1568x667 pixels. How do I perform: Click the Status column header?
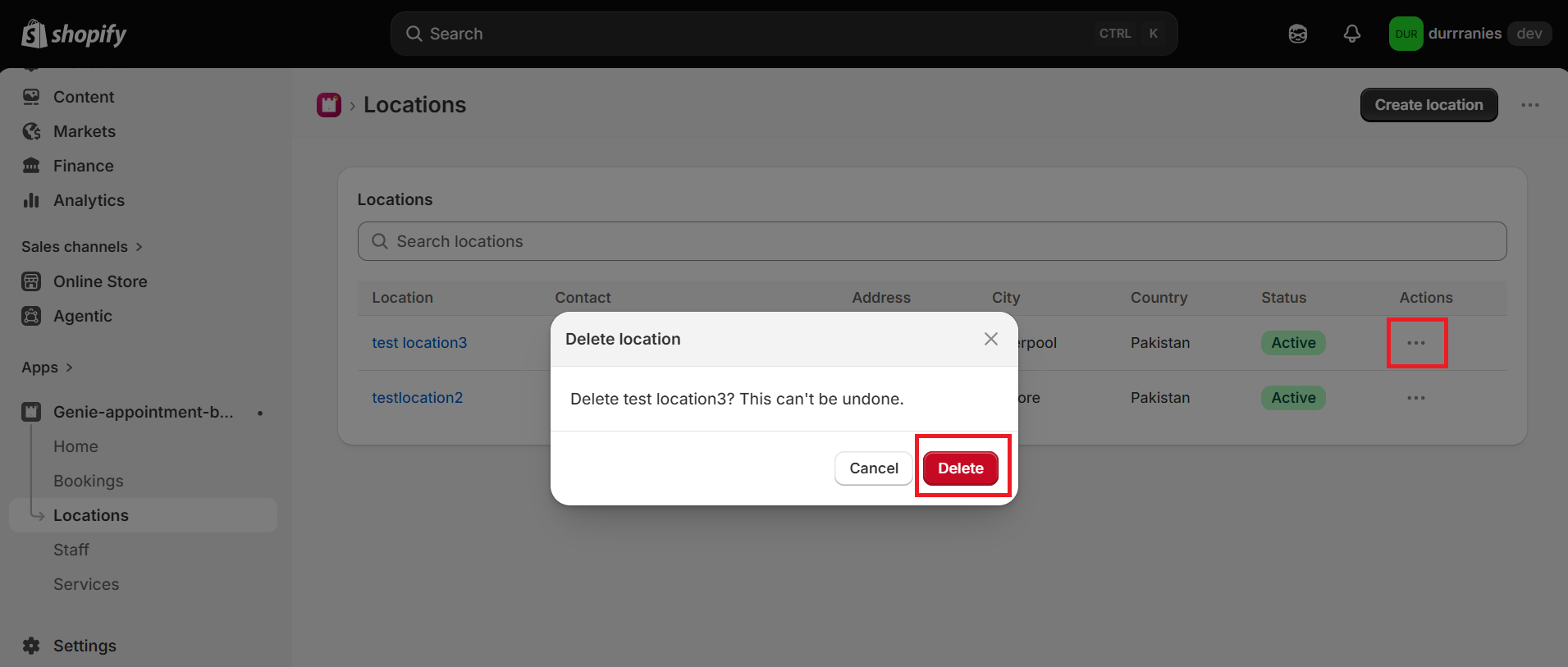[x=1283, y=298]
